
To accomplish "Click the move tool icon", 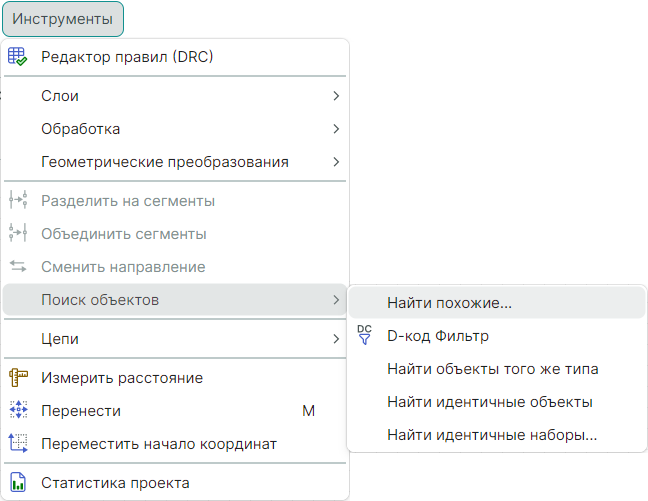I will pos(18,411).
